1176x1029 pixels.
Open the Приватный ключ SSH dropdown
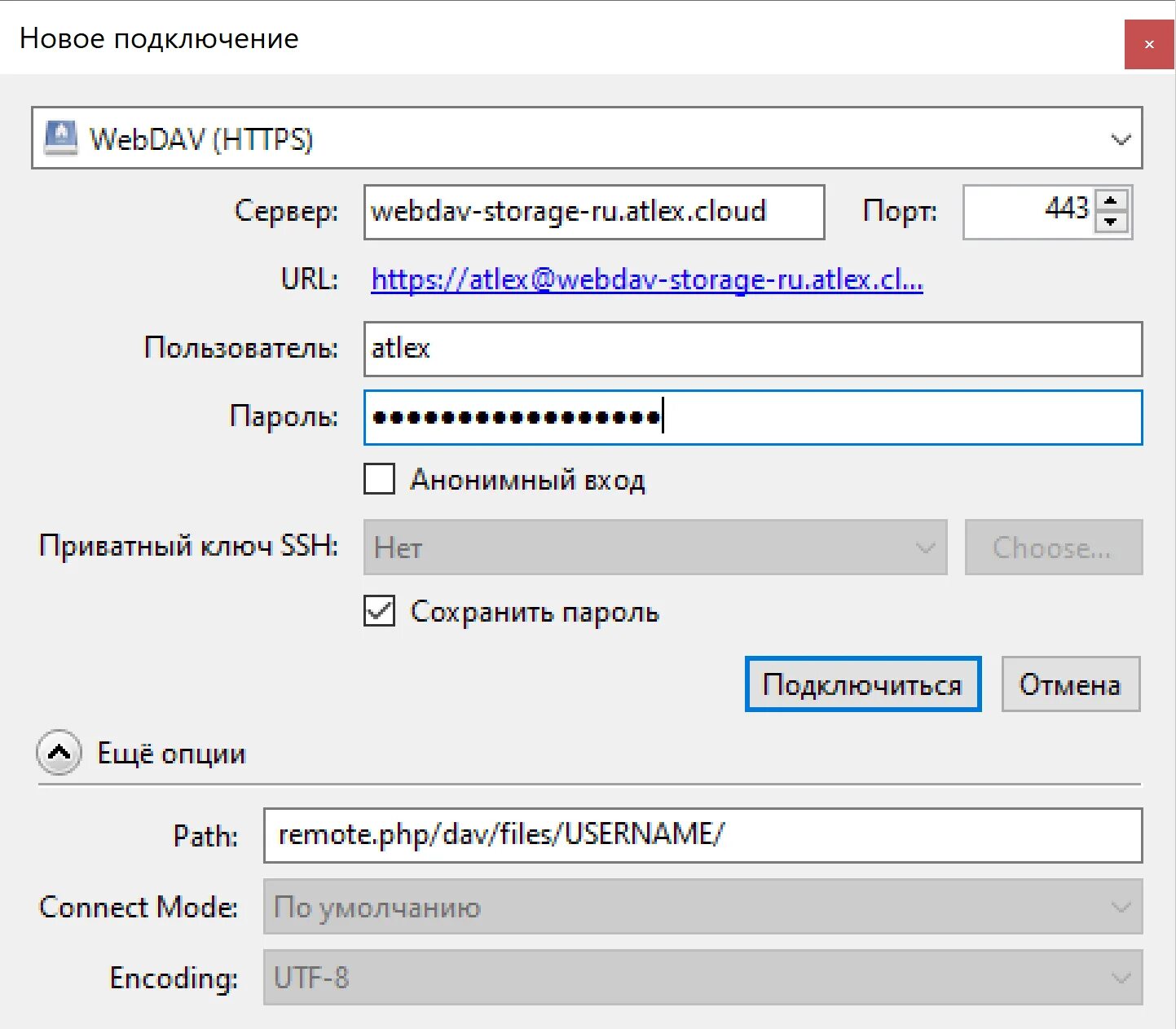pyautogui.click(x=654, y=547)
